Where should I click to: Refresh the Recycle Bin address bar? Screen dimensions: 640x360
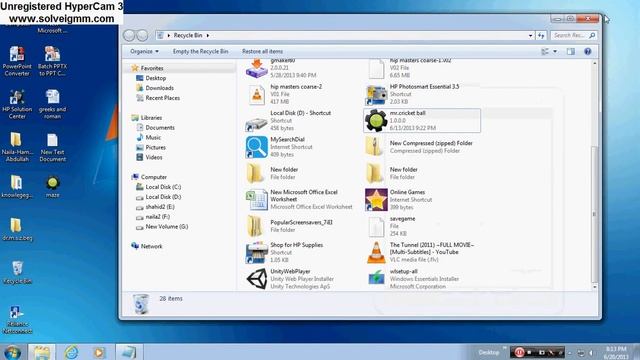541,36
